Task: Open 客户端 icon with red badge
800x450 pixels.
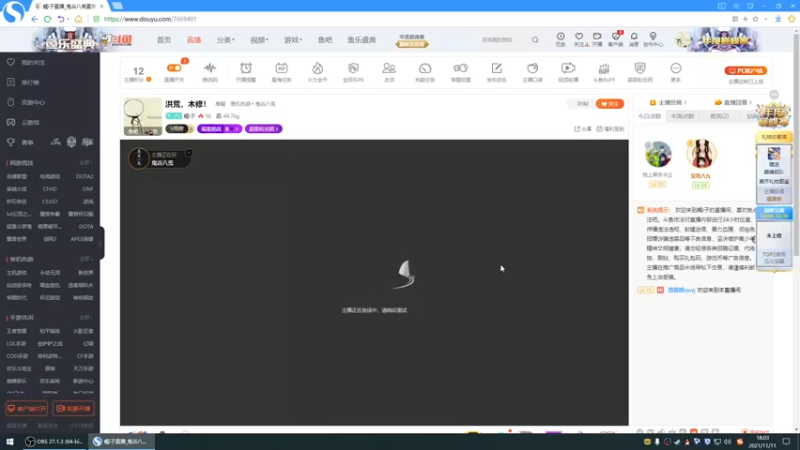Action: (x=616, y=37)
